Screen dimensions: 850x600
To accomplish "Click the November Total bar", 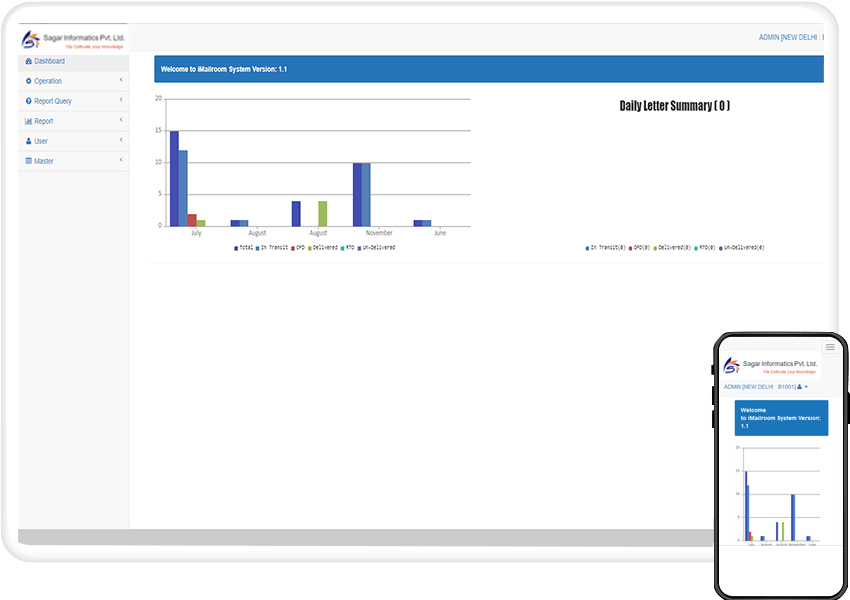I will 357,195.
